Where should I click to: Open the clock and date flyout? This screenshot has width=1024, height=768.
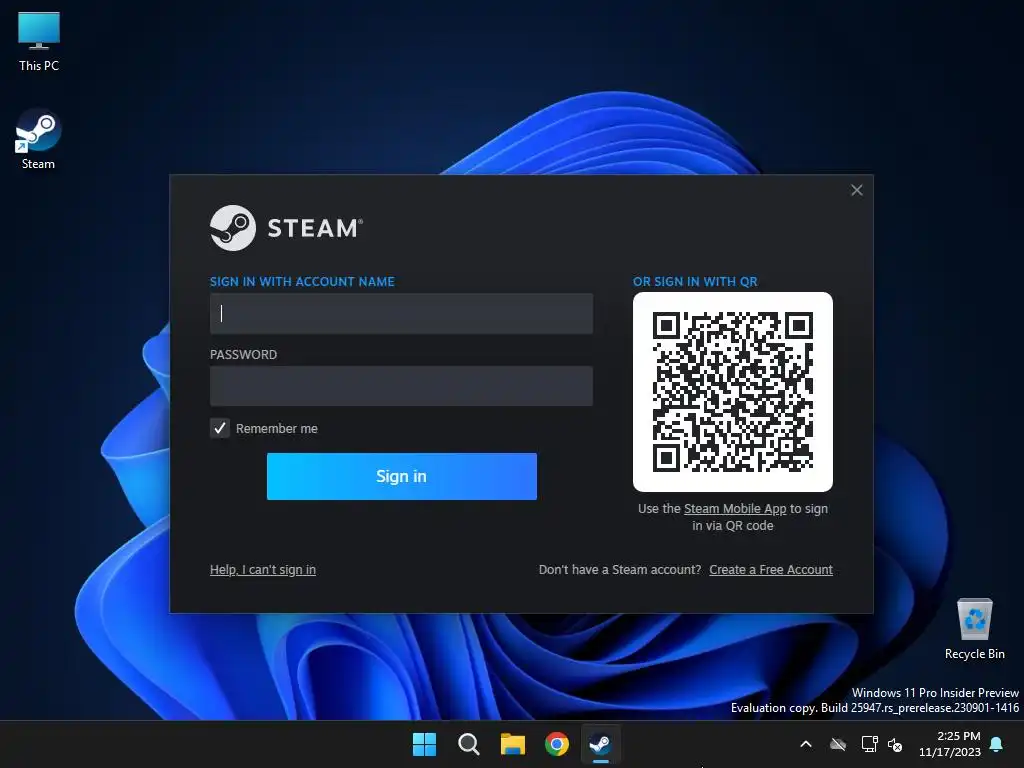[x=950, y=744]
